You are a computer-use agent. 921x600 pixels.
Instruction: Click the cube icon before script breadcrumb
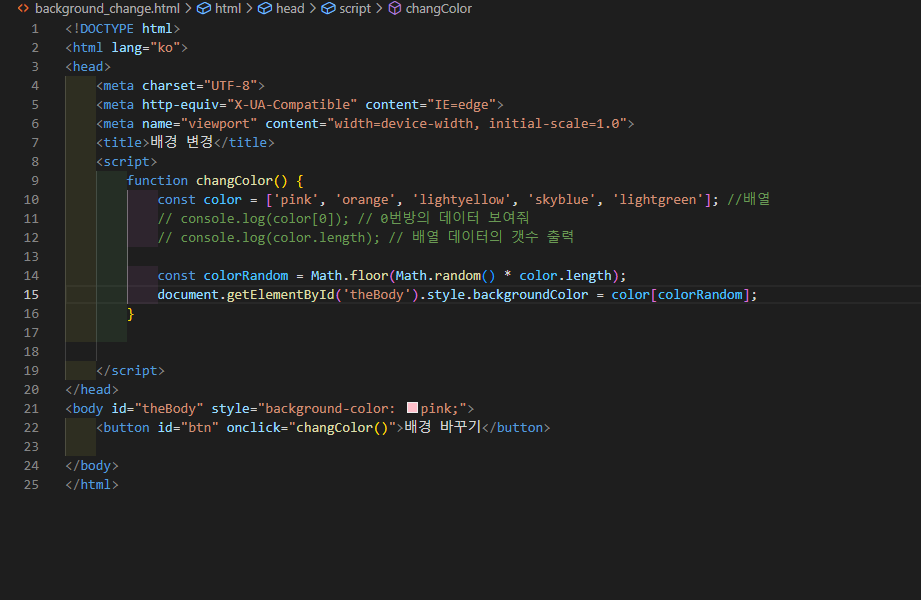(x=328, y=9)
